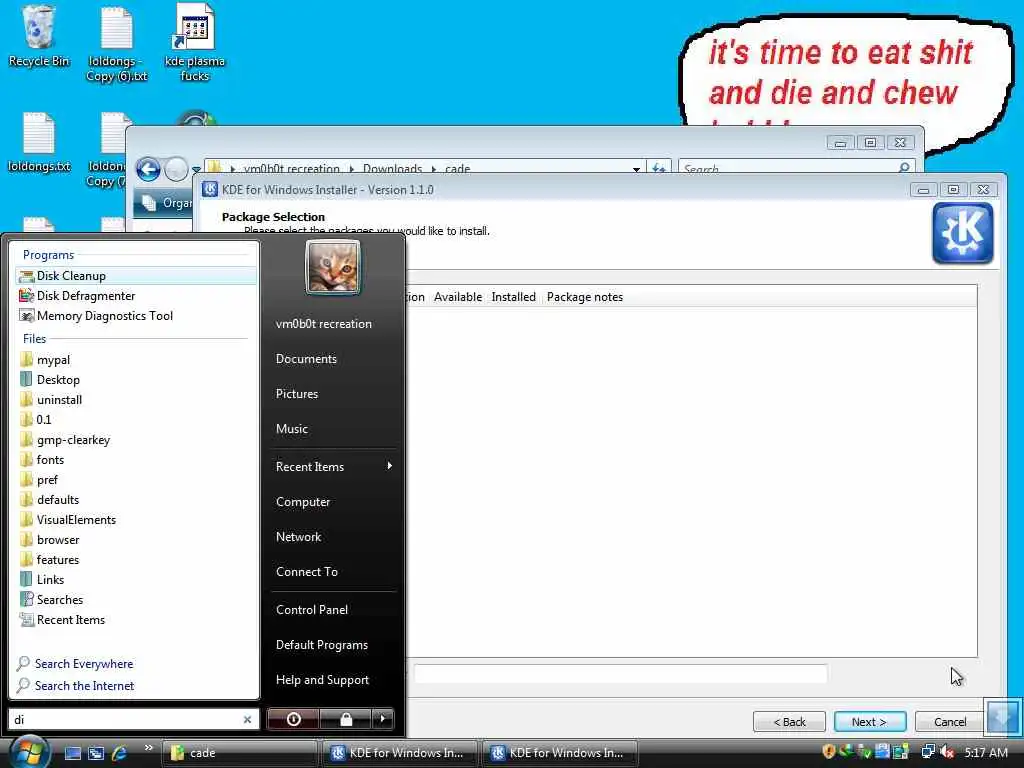Click the Windows Start orb
1024x768 pixels.
click(x=29, y=752)
